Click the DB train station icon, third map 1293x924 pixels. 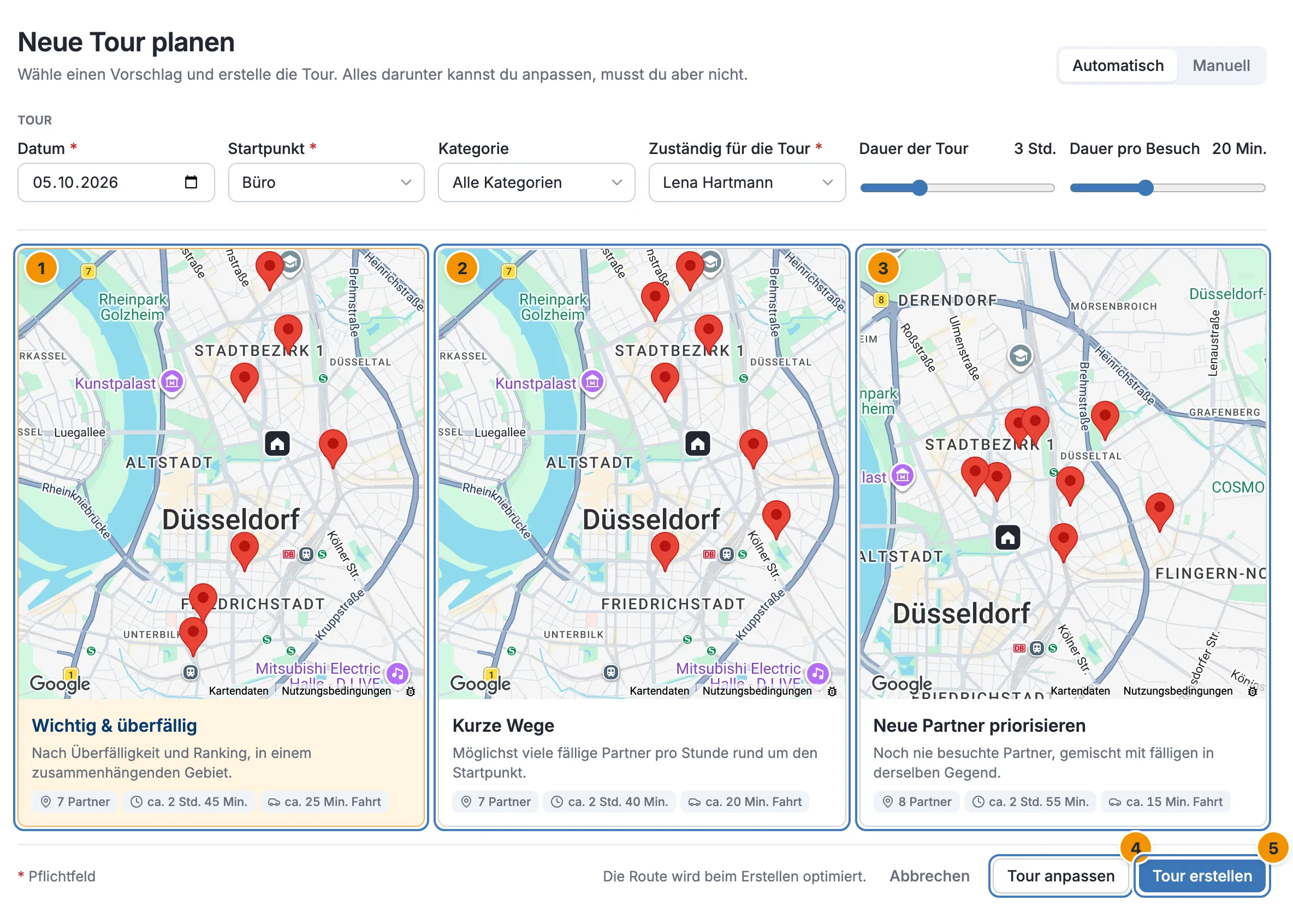click(1019, 648)
